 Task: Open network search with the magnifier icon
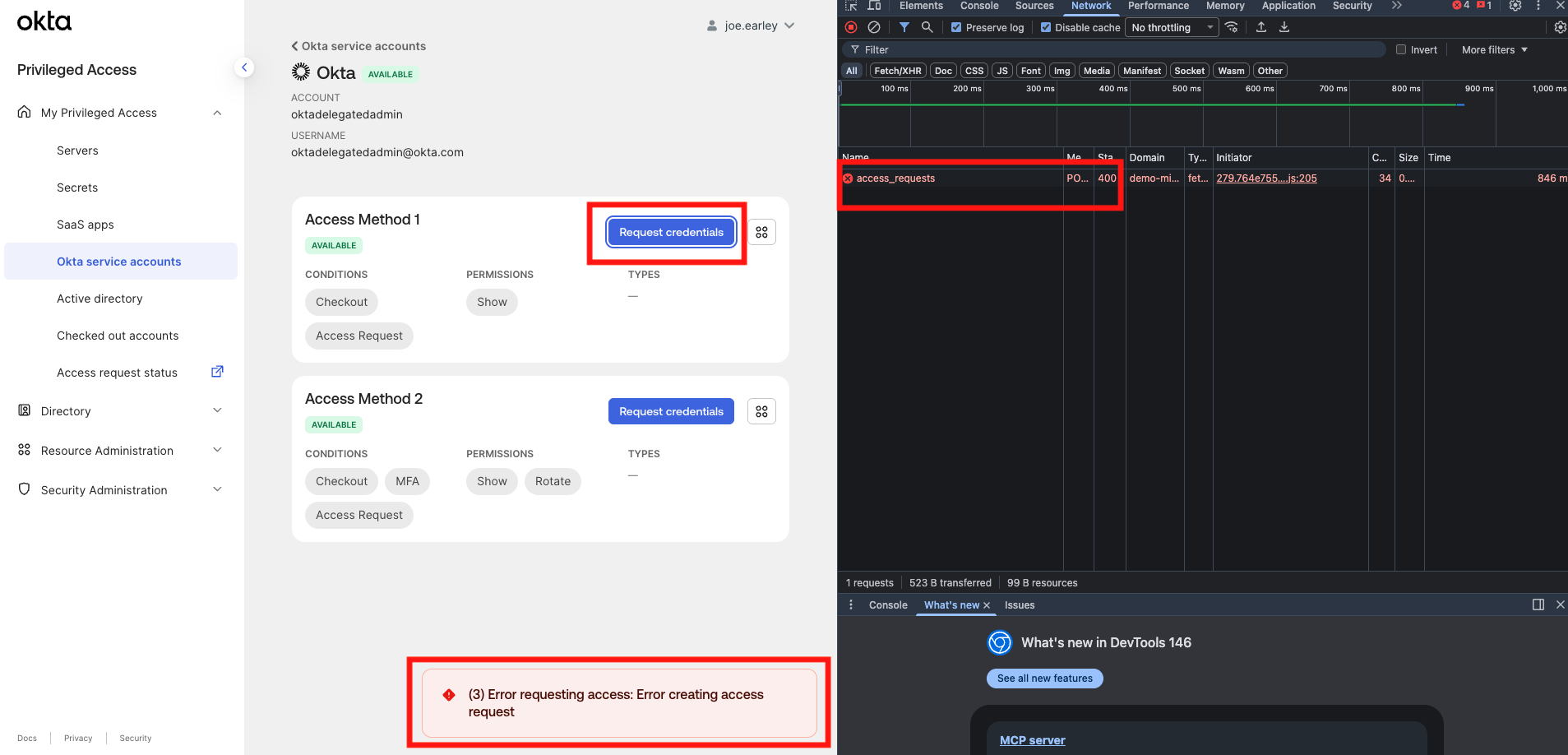point(927,27)
